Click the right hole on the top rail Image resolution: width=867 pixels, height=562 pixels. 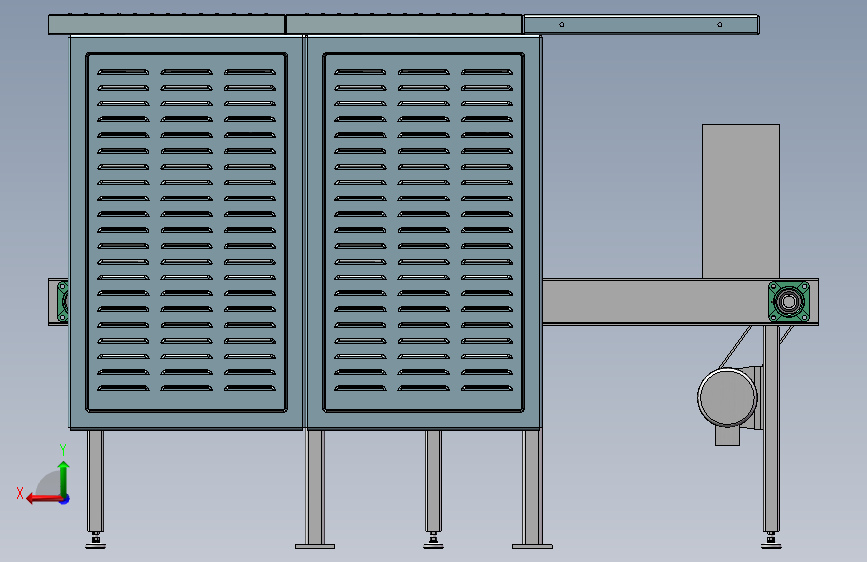pyautogui.click(x=719, y=24)
